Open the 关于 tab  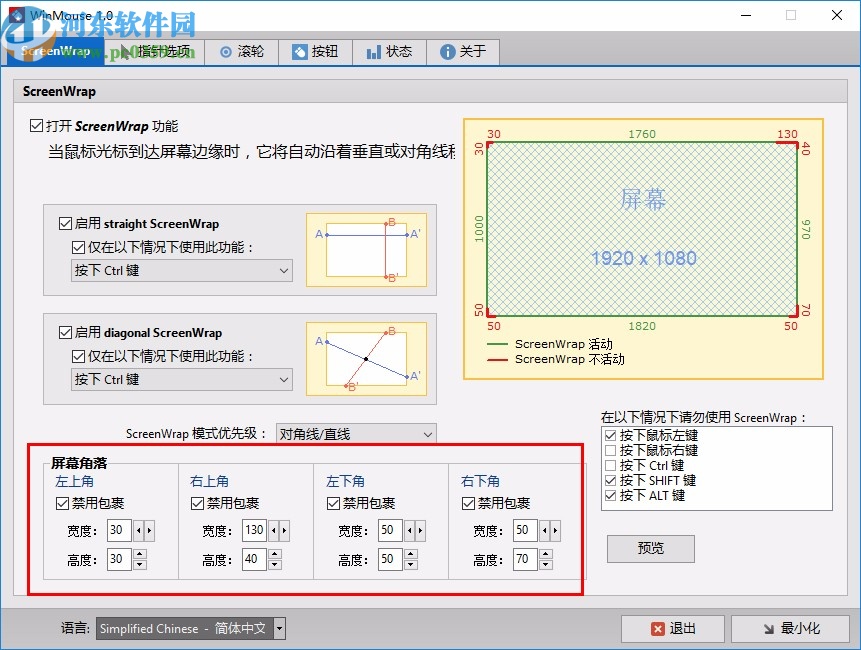pyautogui.click(x=463, y=52)
